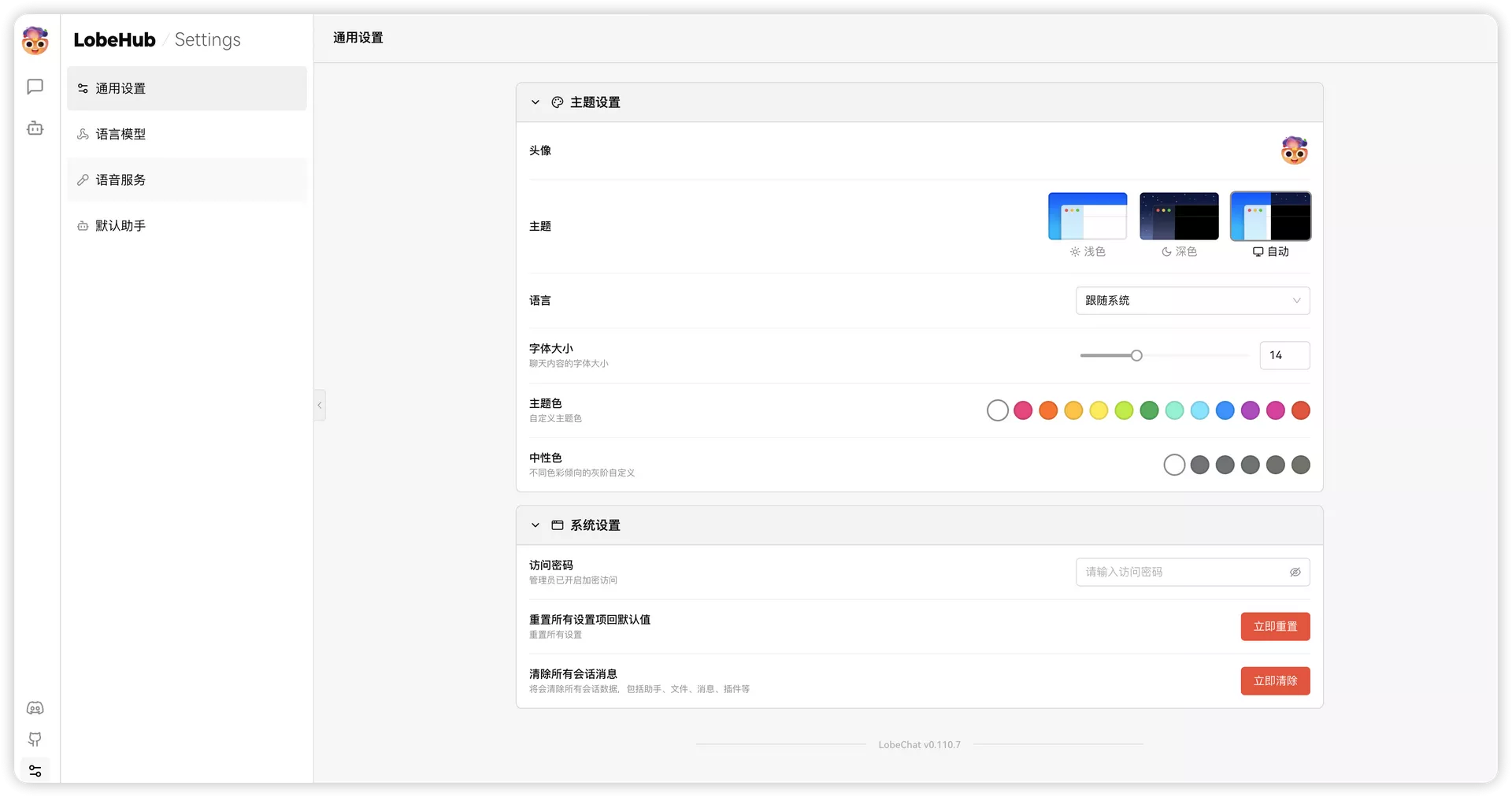The height and width of the screenshot is (797, 1512).
Task: Open the GitHub icon in bottom sidebar
Action: pyautogui.click(x=35, y=740)
